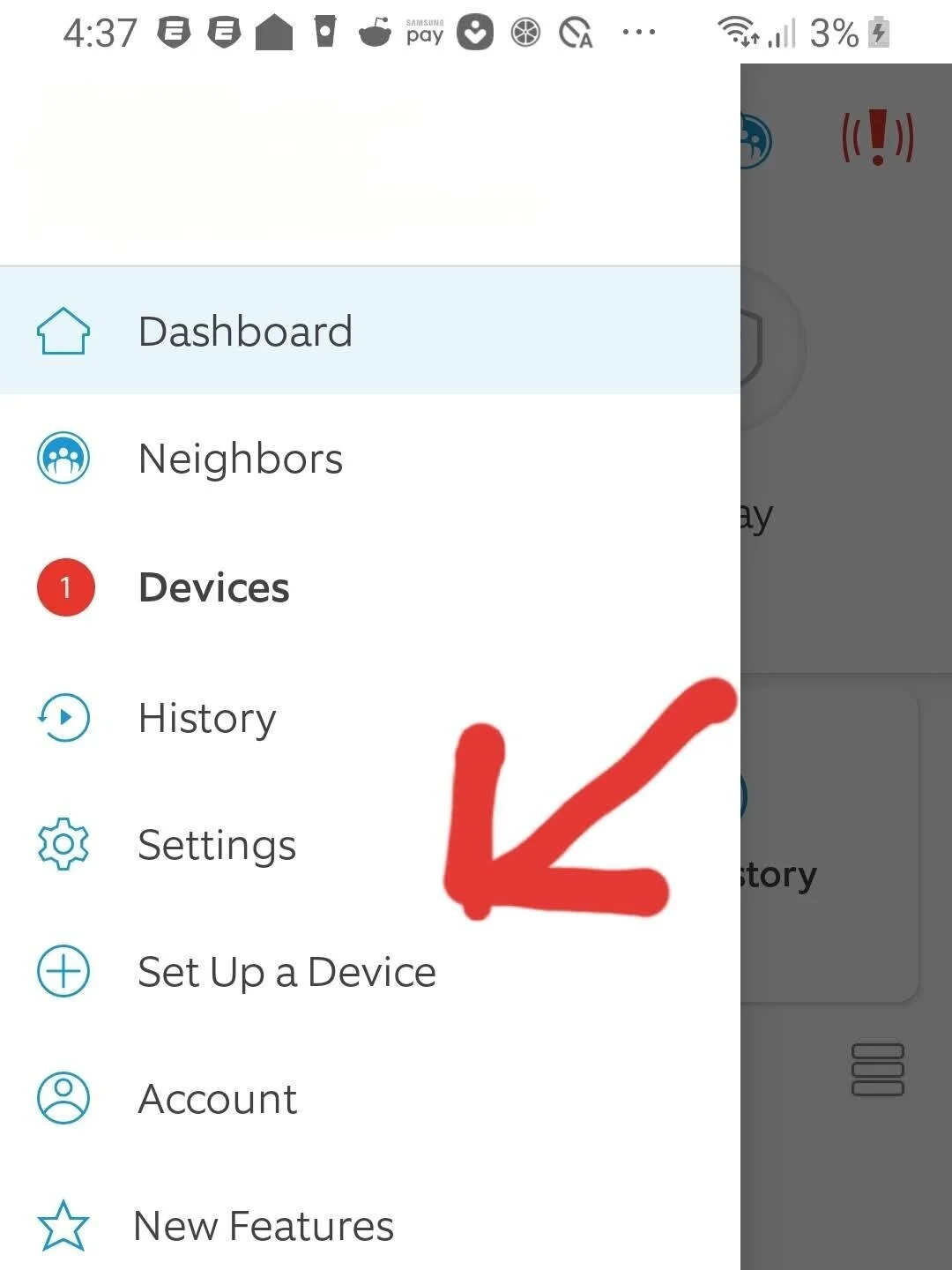Go to History in the menu
Viewport: 952px width, 1270px height.
[370, 717]
